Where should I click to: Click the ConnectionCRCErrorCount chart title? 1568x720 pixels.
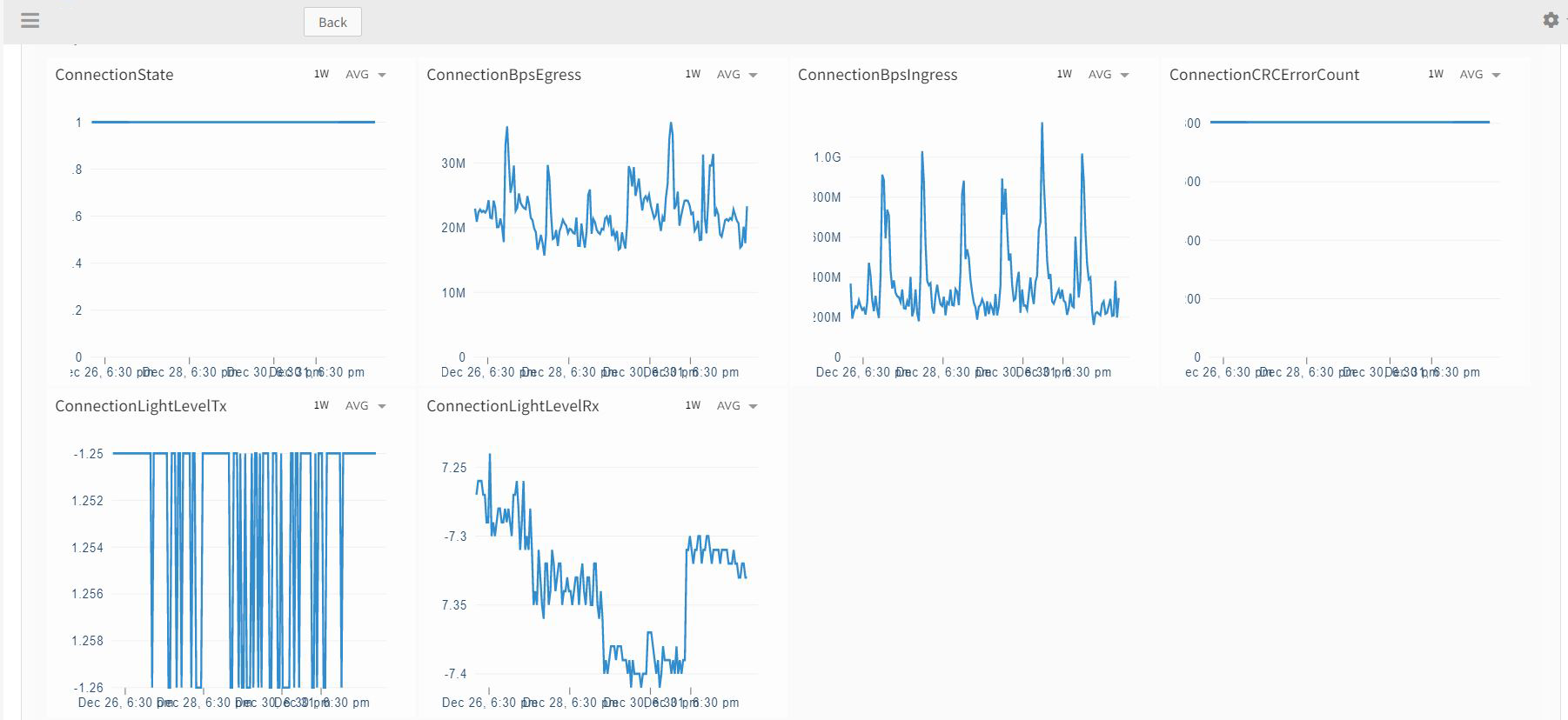pos(1263,75)
